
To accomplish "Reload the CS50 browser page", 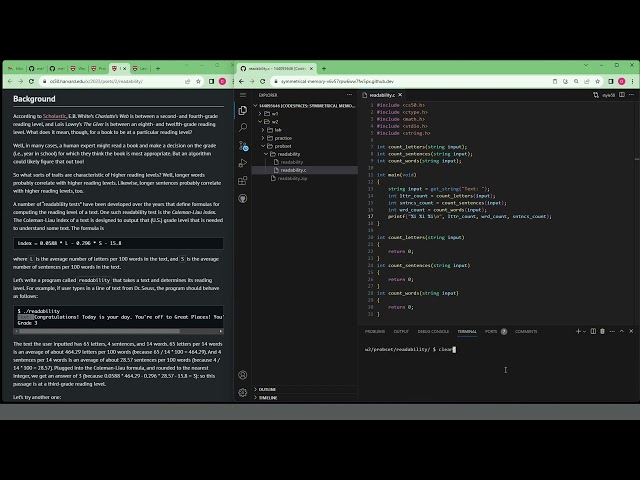I will (31, 81).
